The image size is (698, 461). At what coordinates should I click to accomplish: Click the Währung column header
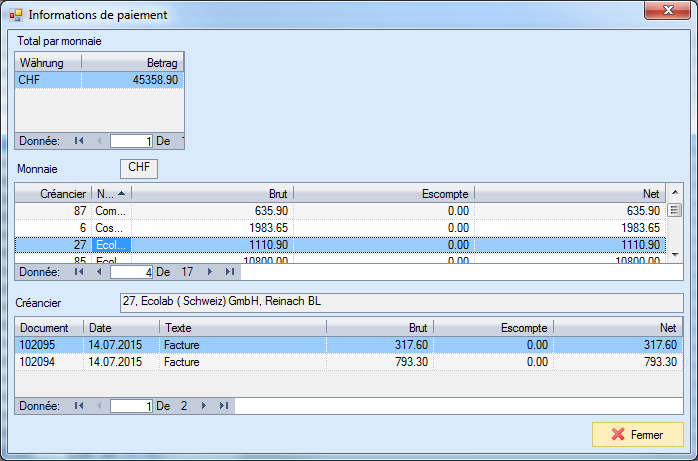(48, 62)
